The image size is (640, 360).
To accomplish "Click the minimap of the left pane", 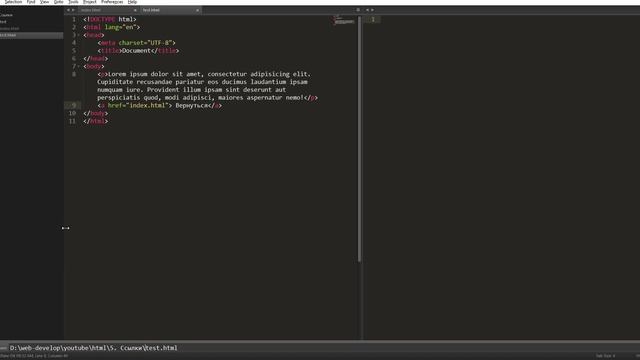I will [x=344, y=20].
